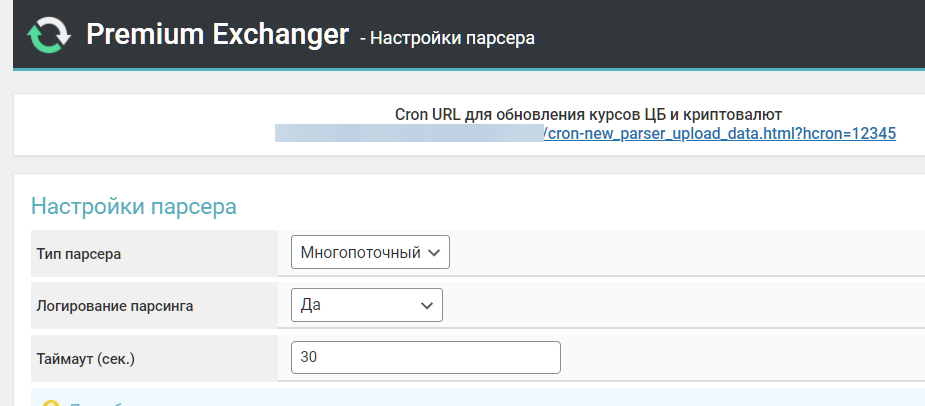Click the Таймаут (сек.) label
This screenshot has height=406, width=925.
click(x=87, y=358)
